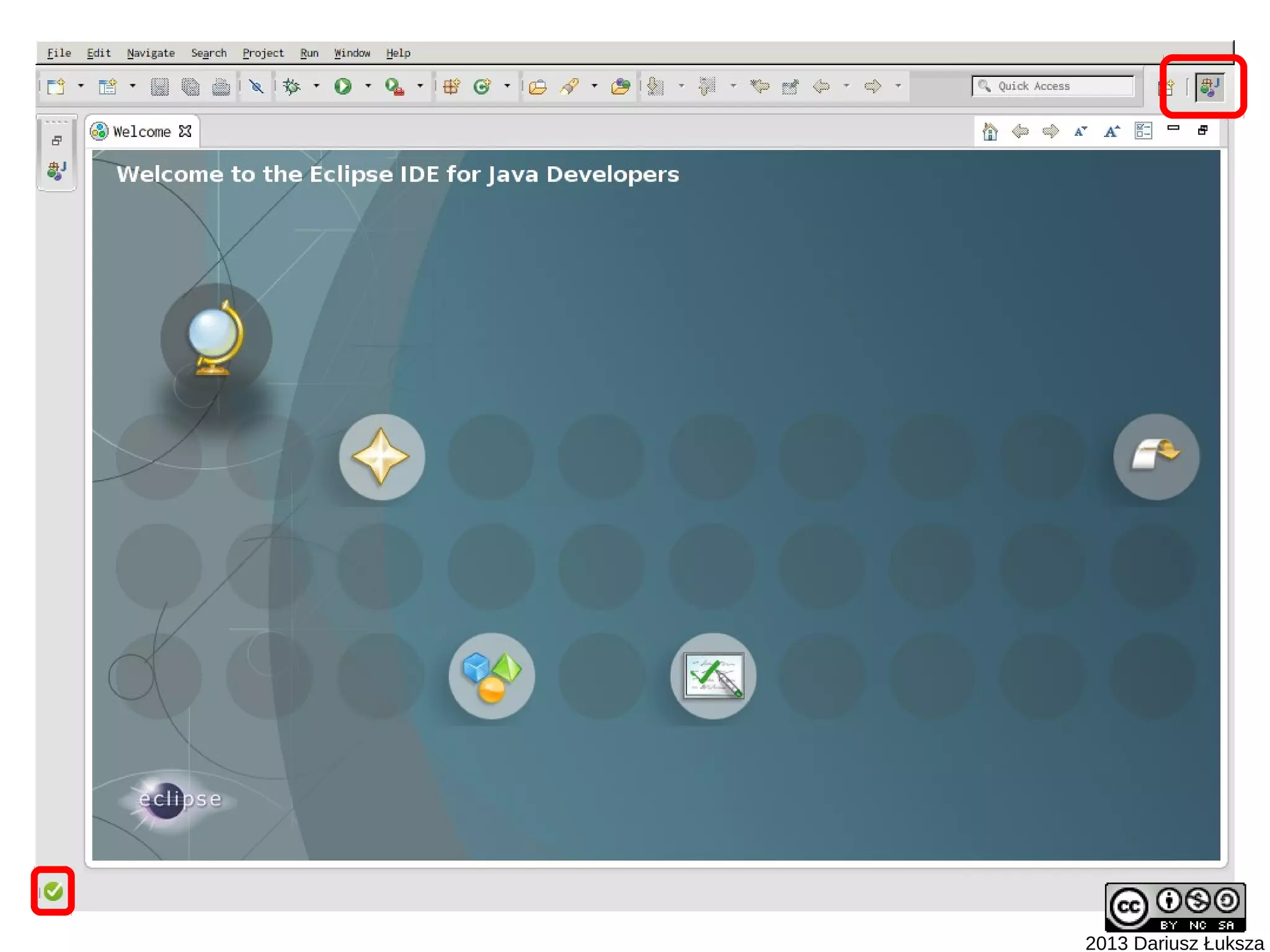Viewport: 1270px width, 952px height.
Task: Toggle Skip All Breakpoints icon
Action: (x=255, y=86)
